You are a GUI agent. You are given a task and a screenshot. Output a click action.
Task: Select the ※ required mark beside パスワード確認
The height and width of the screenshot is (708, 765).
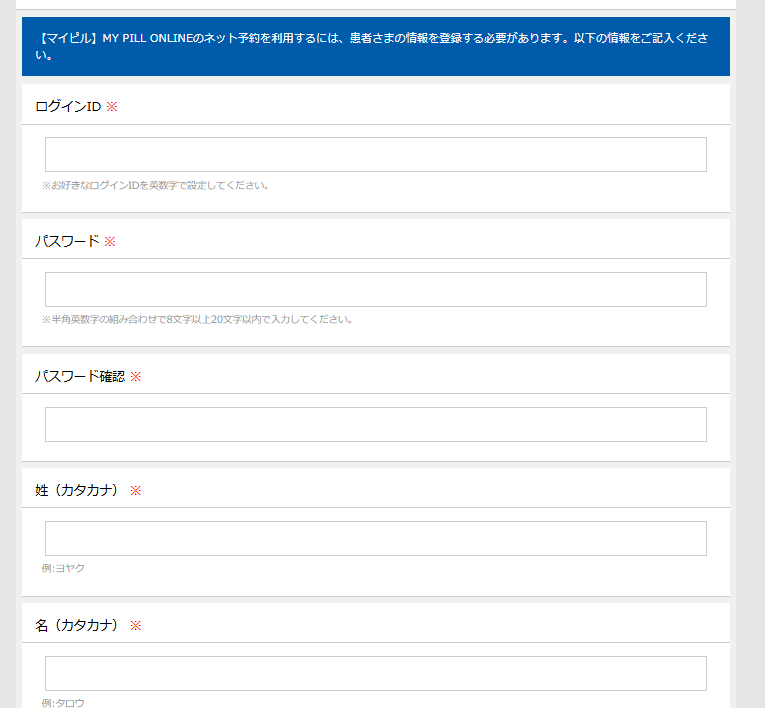(x=136, y=377)
